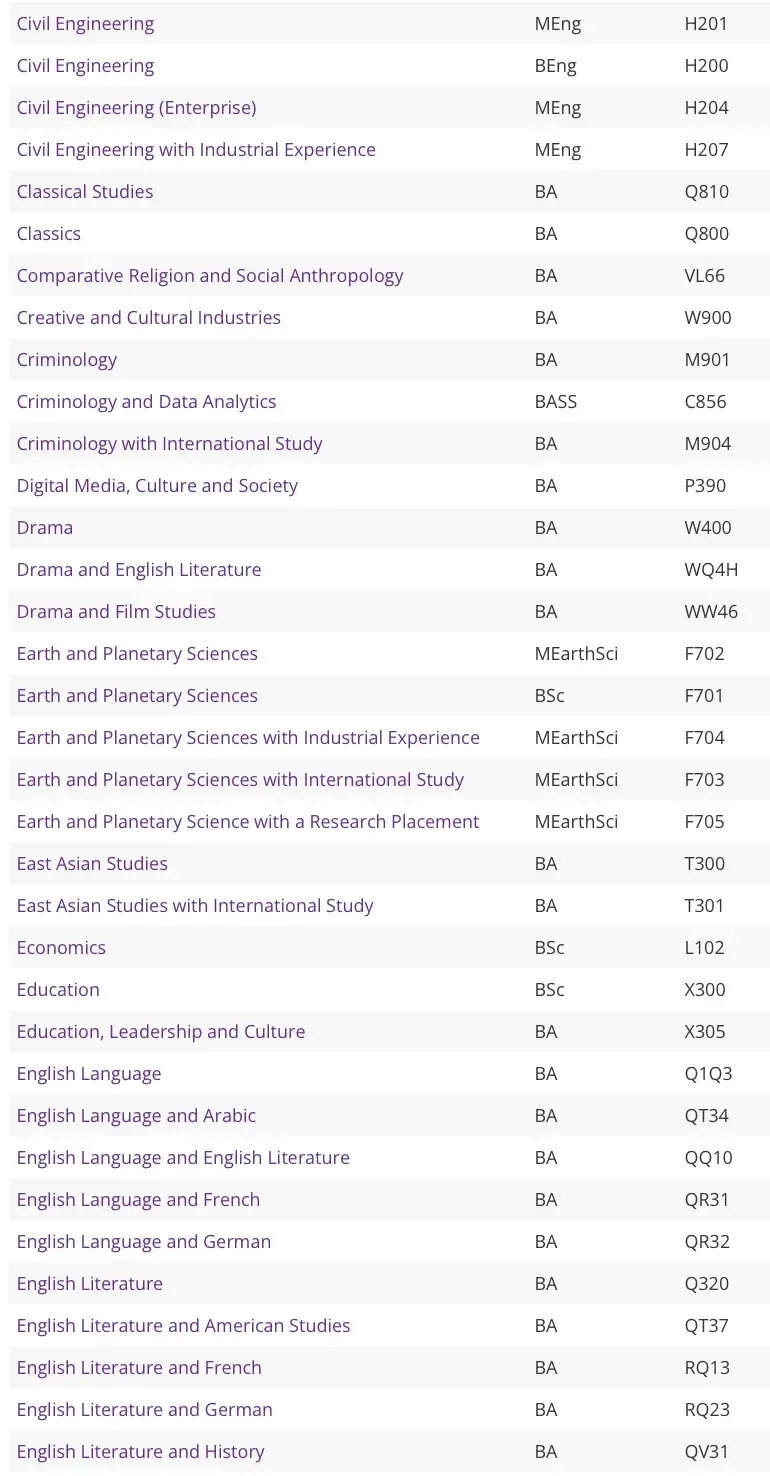The width and height of the screenshot is (770, 1476).
Task: Open the Criminology and Data Analytics link
Action: (x=146, y=402)
